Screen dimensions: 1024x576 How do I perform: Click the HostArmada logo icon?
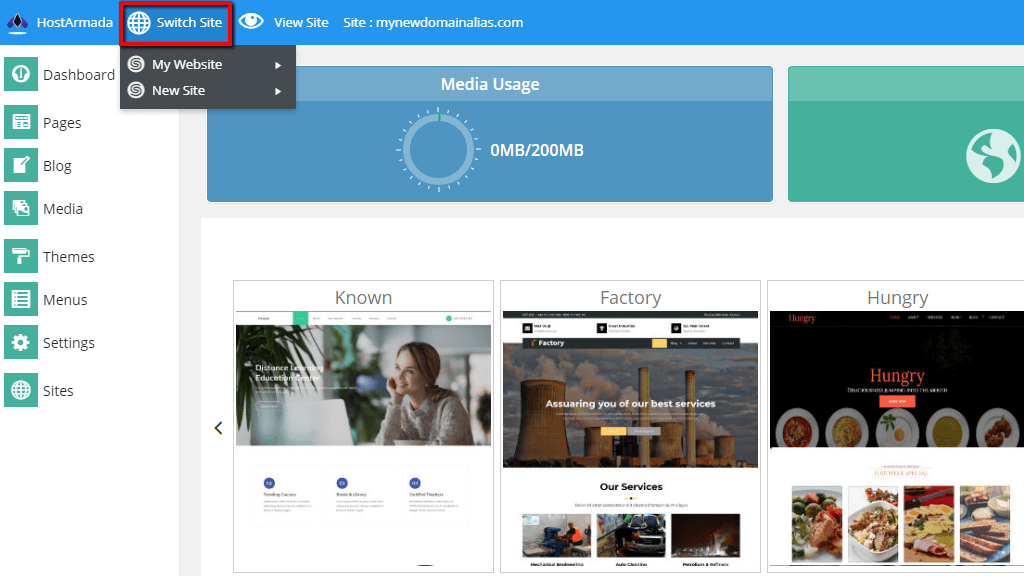(x=18, y=23)
